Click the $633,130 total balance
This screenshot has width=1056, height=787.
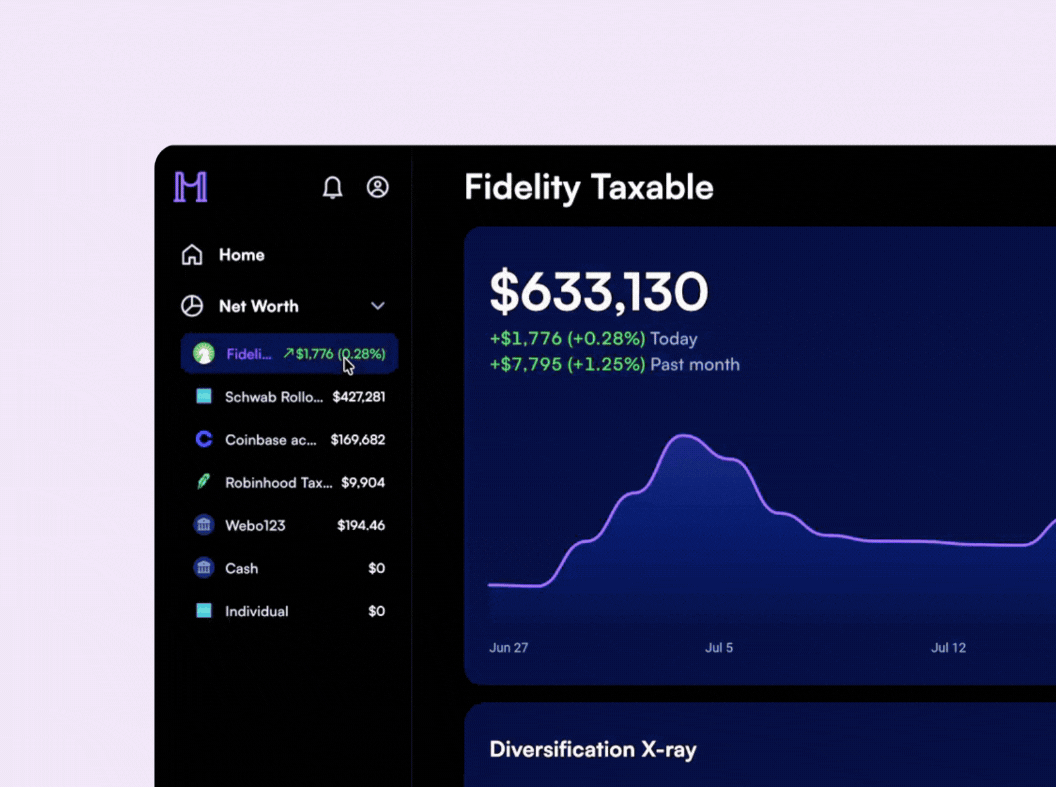tap(599, 292)
